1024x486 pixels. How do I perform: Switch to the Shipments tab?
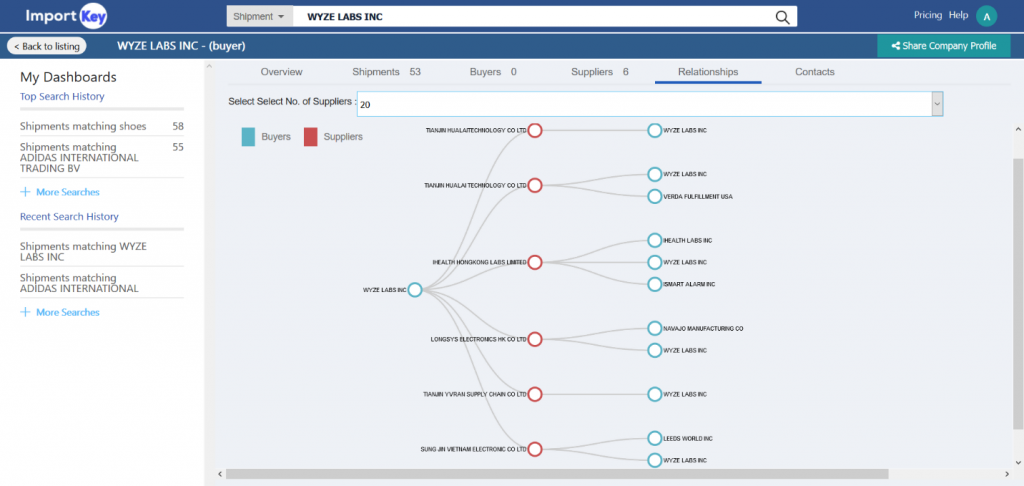point(386,72)
